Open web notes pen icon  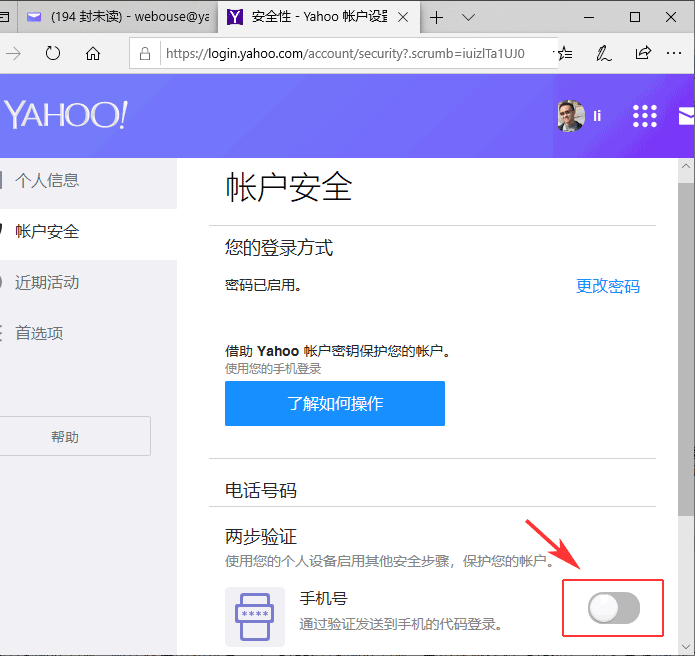point(604,54)
